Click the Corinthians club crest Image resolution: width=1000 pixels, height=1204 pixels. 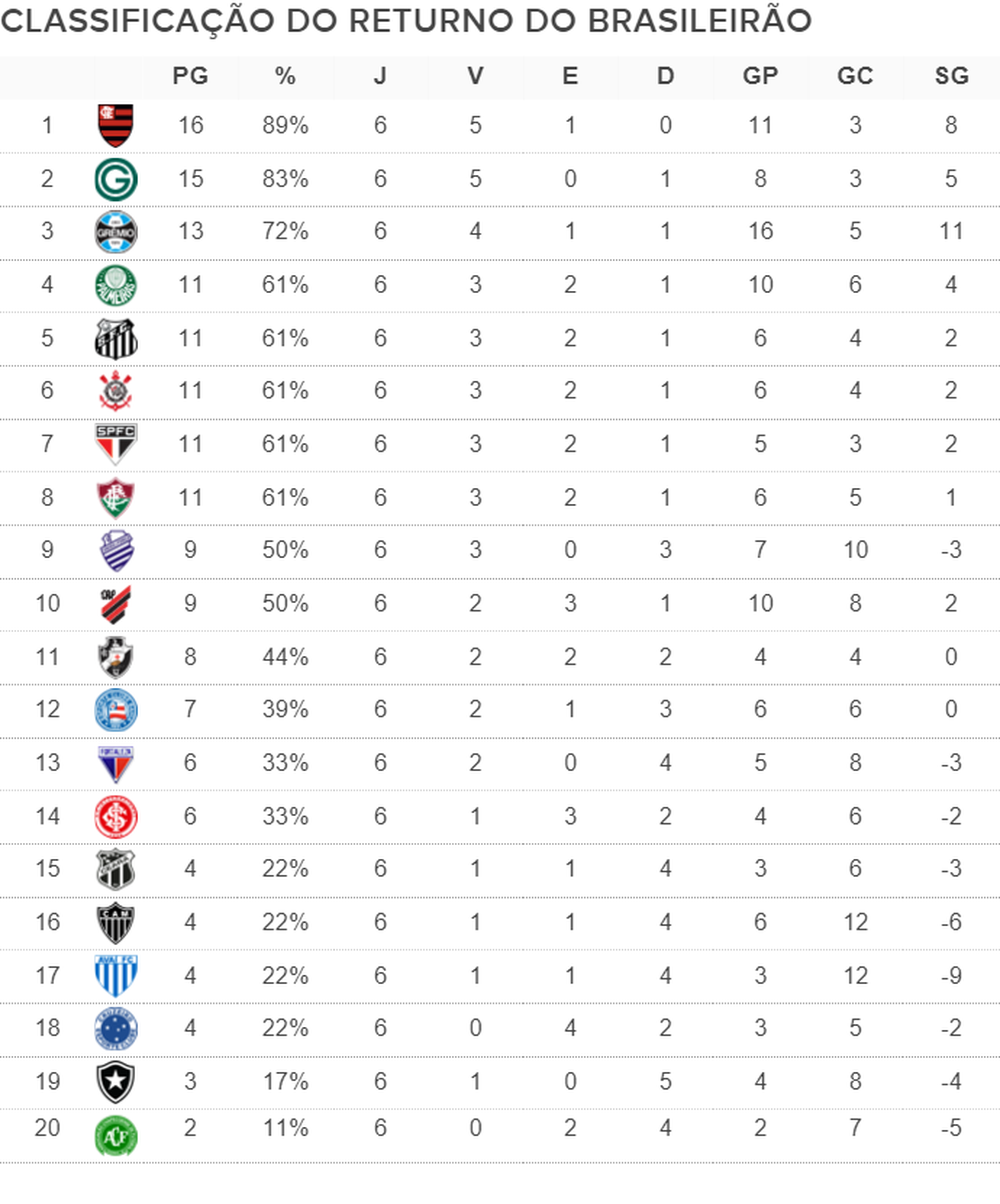(116, 391)
